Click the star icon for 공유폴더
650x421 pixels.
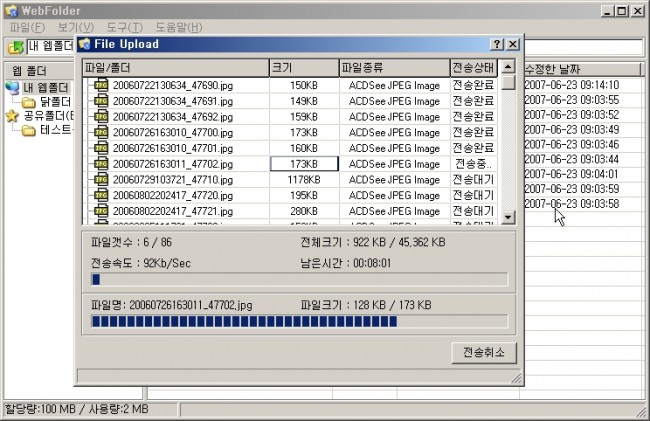tap(13, 116)
